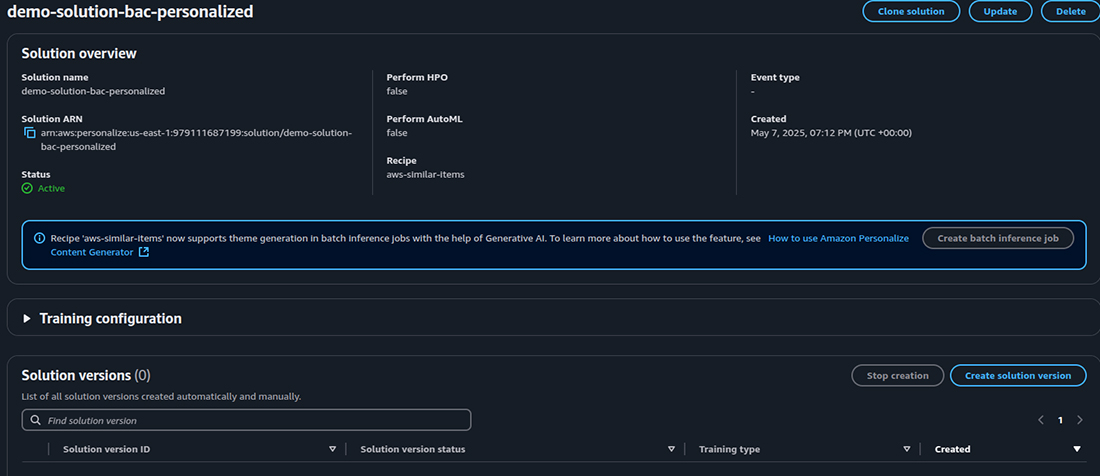1100x476 pixels.
Task: Click Create solution version button
Action: coord(1018,376)
